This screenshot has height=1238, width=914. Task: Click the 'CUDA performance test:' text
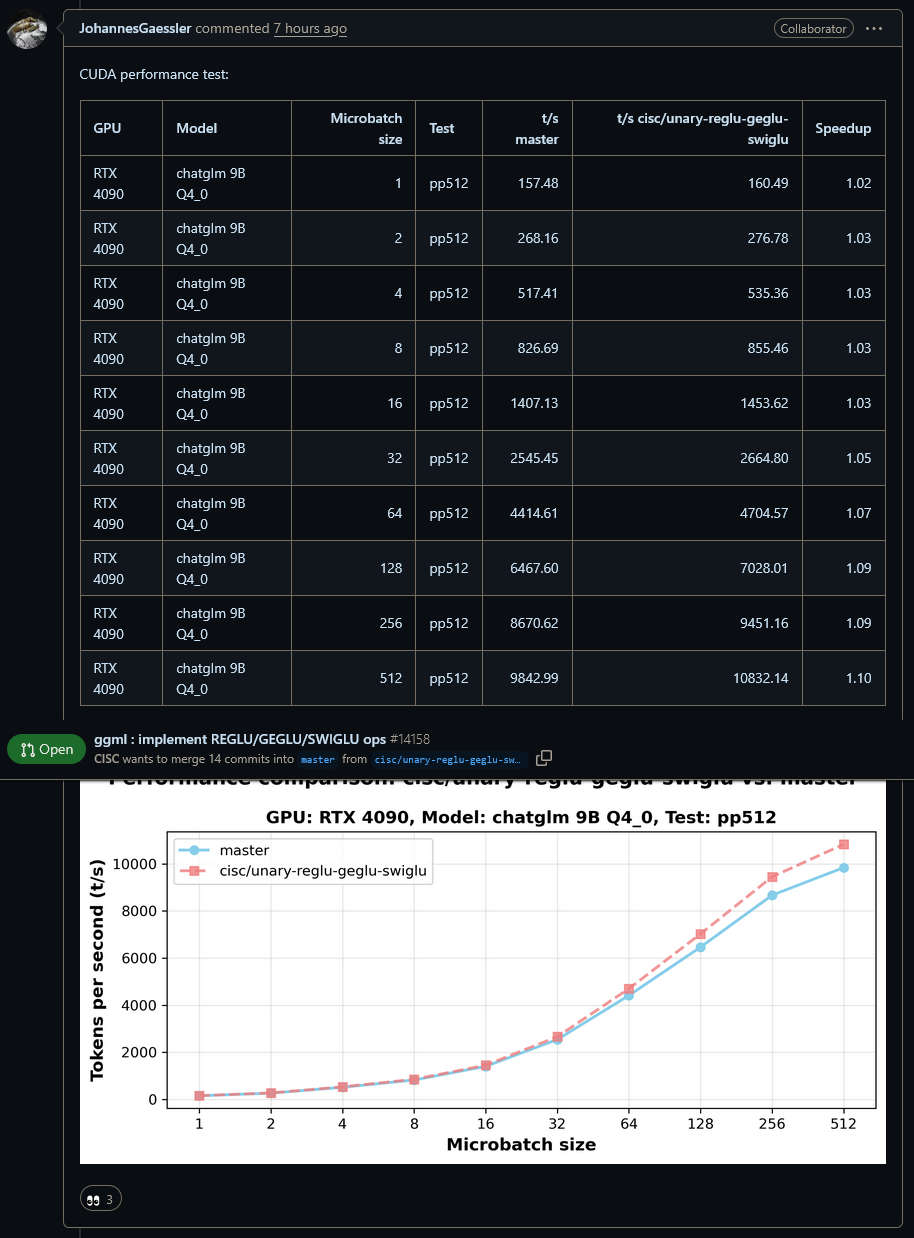154,74
